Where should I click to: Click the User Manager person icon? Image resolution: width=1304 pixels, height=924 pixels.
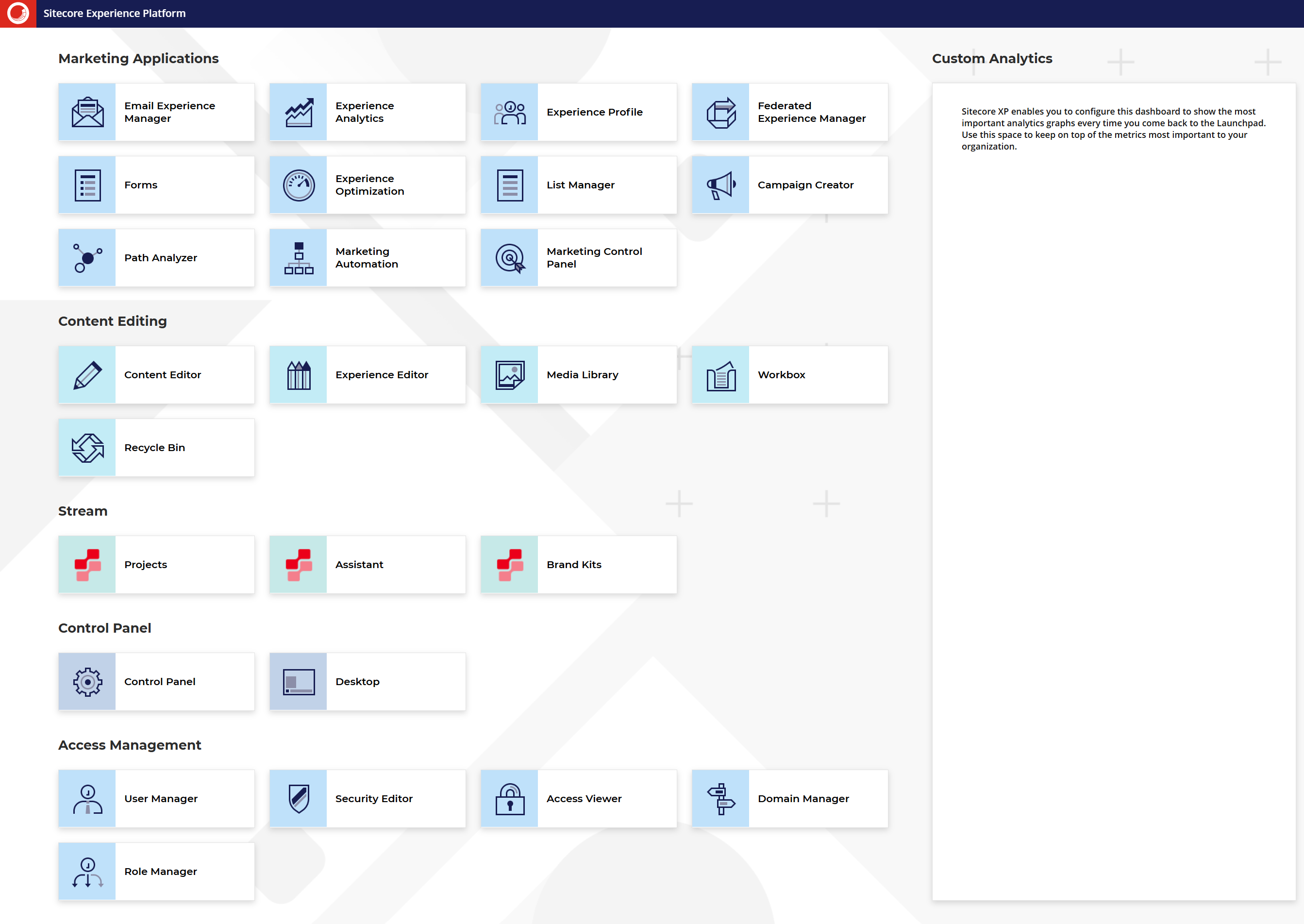(87, 798)
